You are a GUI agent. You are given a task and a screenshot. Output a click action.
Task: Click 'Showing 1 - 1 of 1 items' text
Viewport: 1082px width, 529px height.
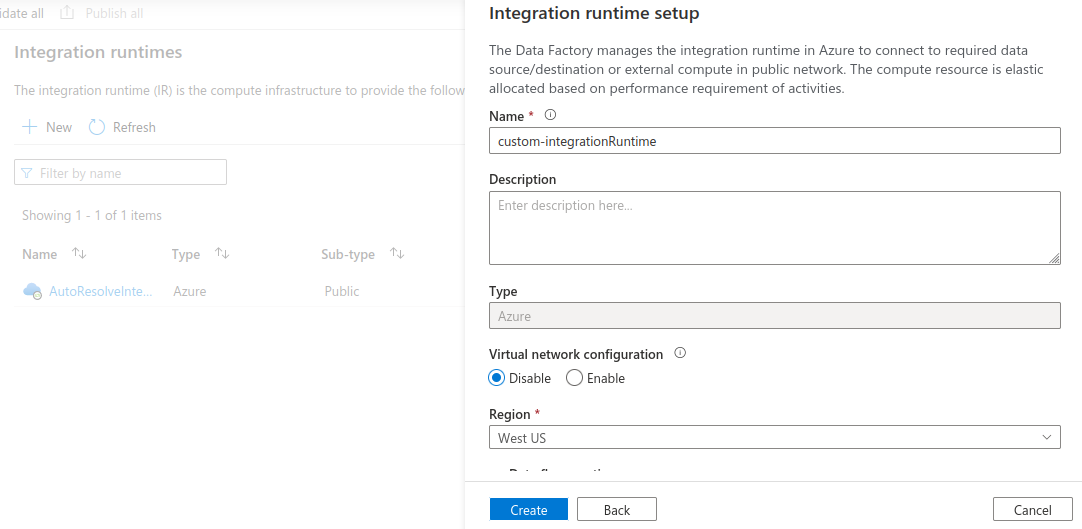click(x=92, y=215)
